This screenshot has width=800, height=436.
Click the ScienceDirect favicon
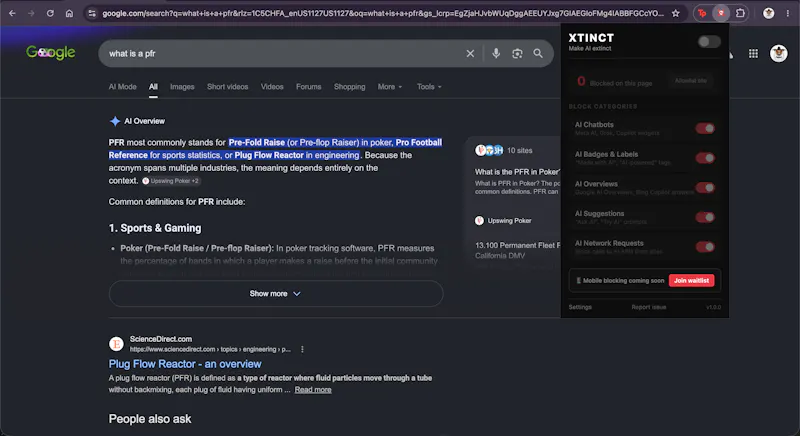116,344
